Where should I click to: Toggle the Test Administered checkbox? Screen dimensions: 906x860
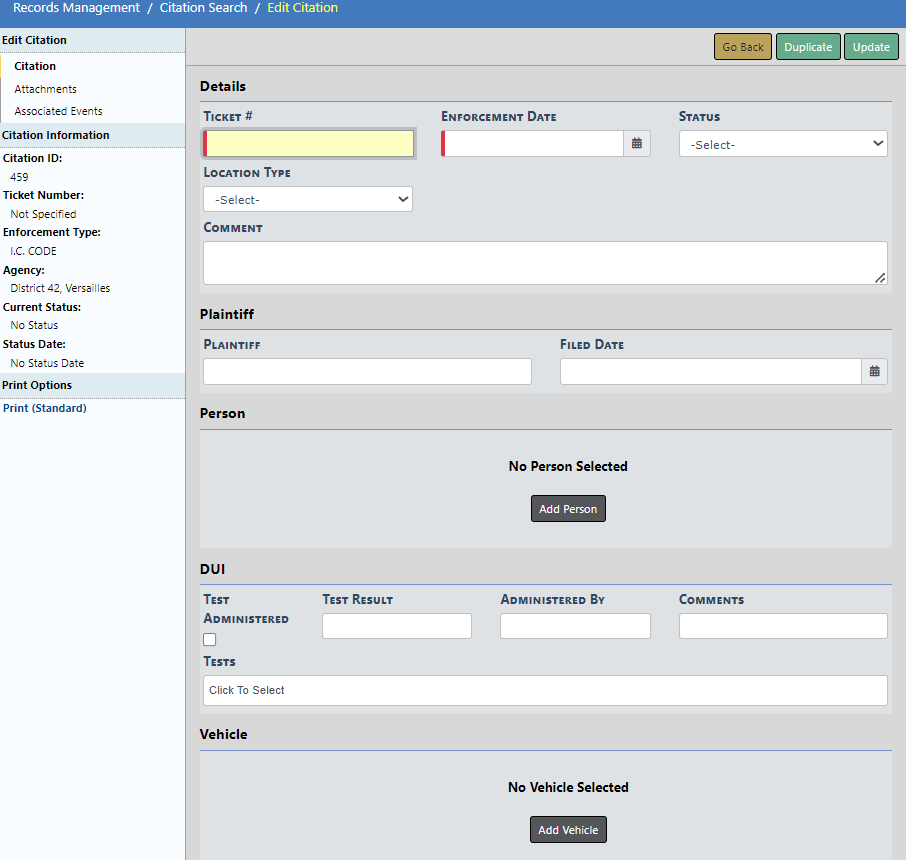[x=210, y=640]
